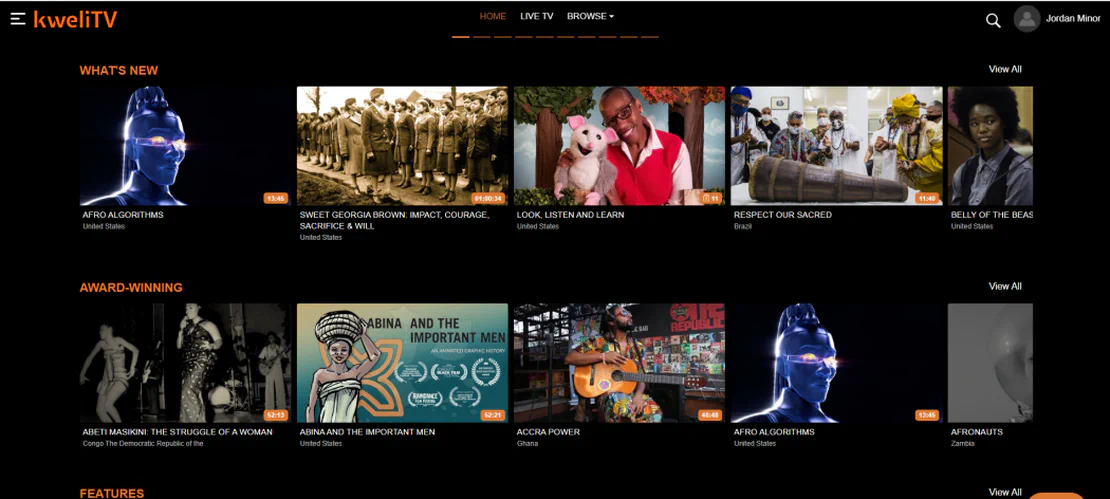Open the hamburger menu icon

[x=18, y=19]
